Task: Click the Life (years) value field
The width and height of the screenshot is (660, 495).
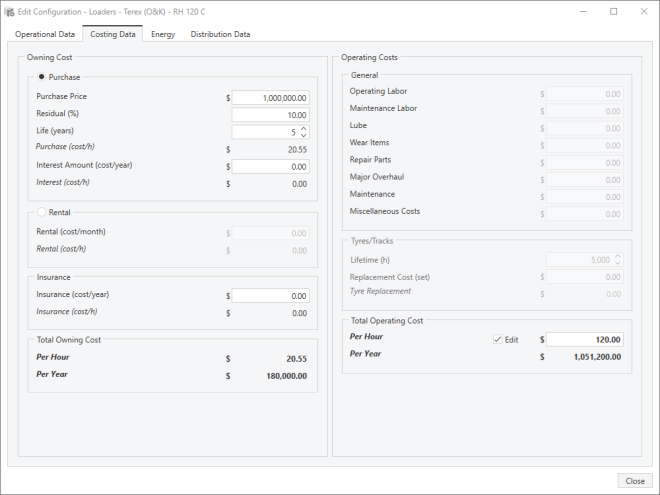Action: coord(264,132)
